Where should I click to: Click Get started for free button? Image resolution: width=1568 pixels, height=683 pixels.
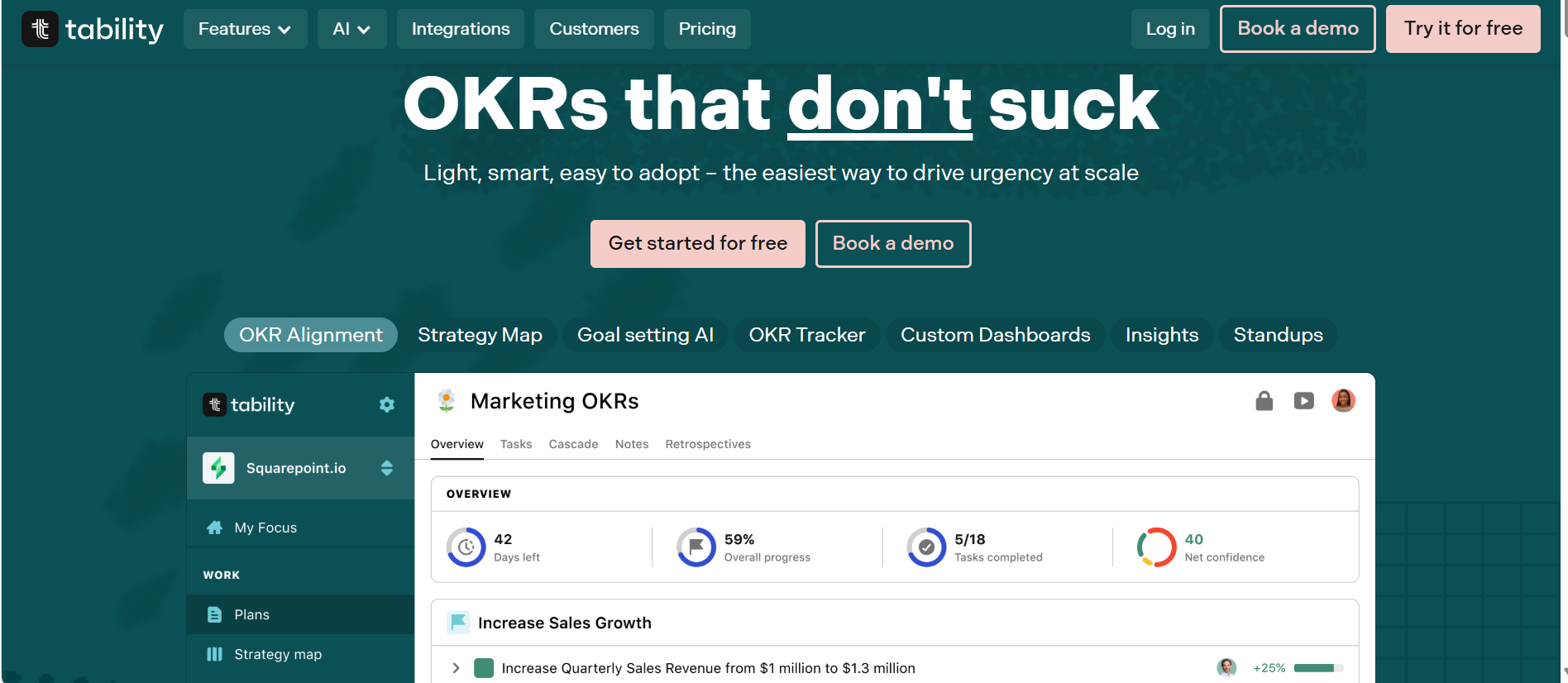tap(697, 243)
